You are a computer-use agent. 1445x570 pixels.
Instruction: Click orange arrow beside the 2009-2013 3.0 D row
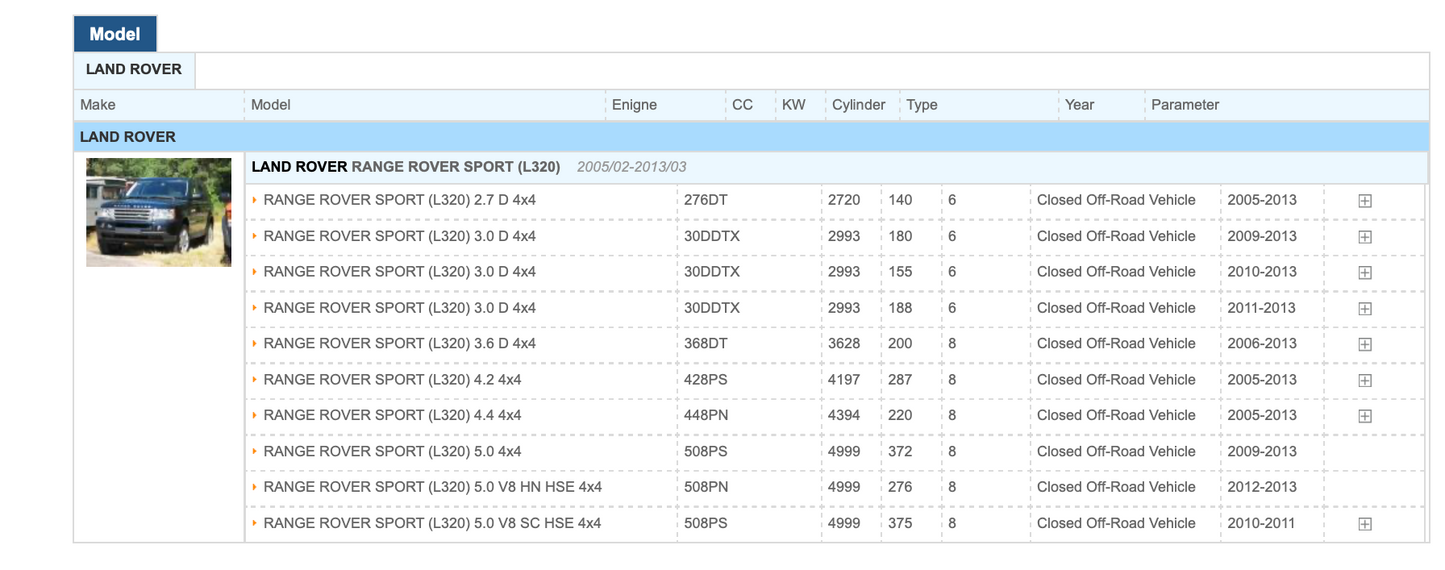[x=255, y=236]
